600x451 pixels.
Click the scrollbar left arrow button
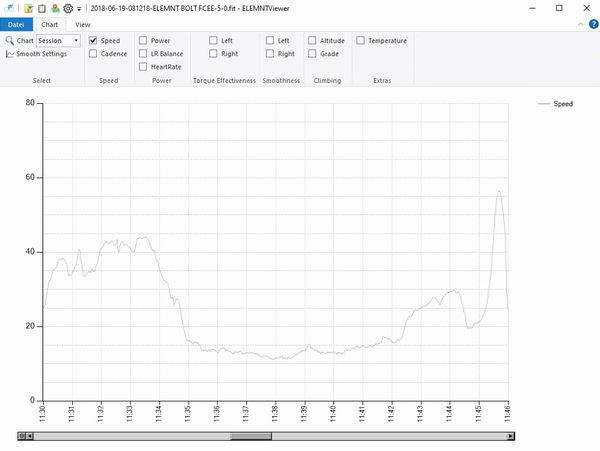coord(29,436)
